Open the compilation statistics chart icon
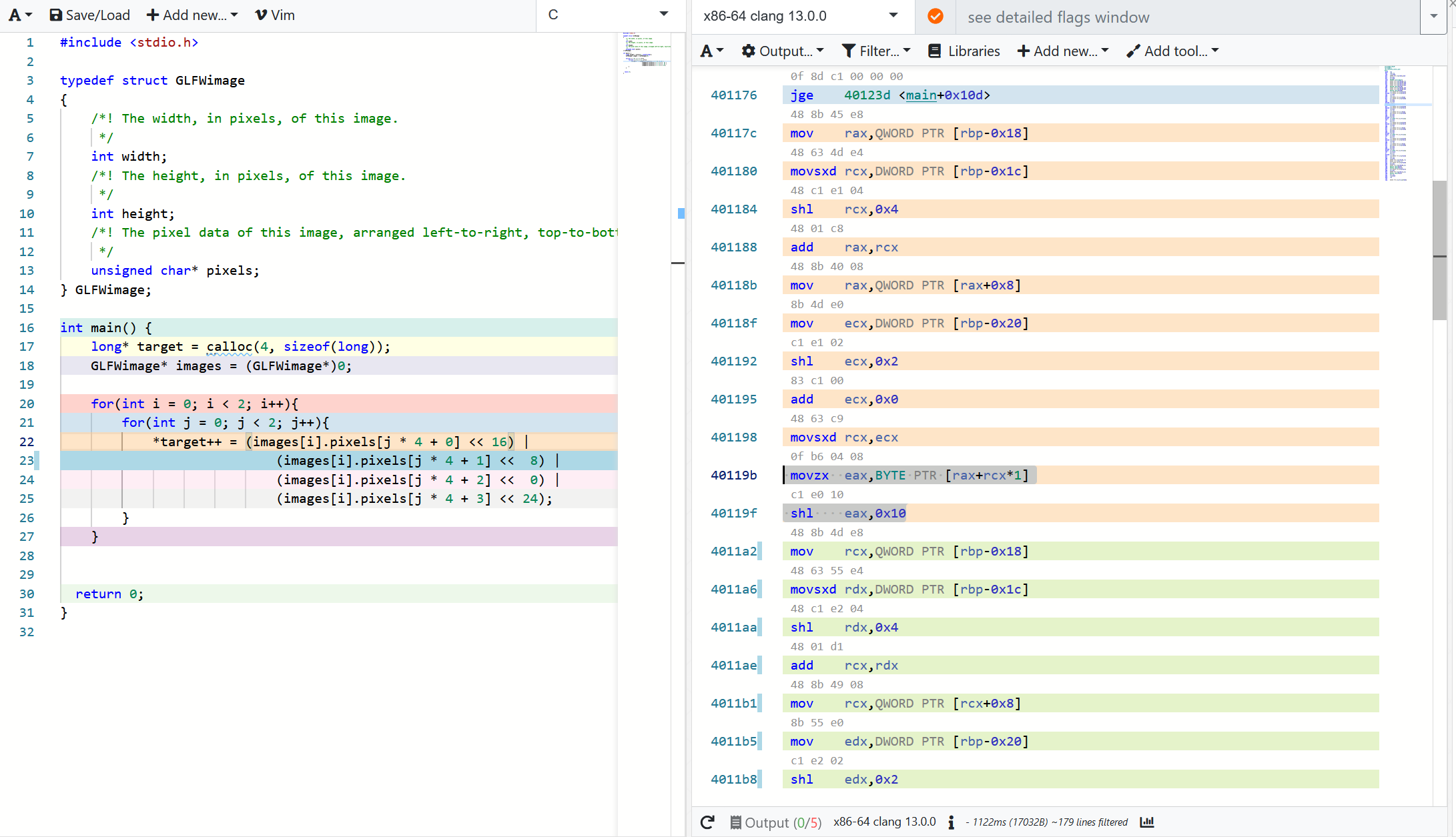 [x=1148, y=822]
